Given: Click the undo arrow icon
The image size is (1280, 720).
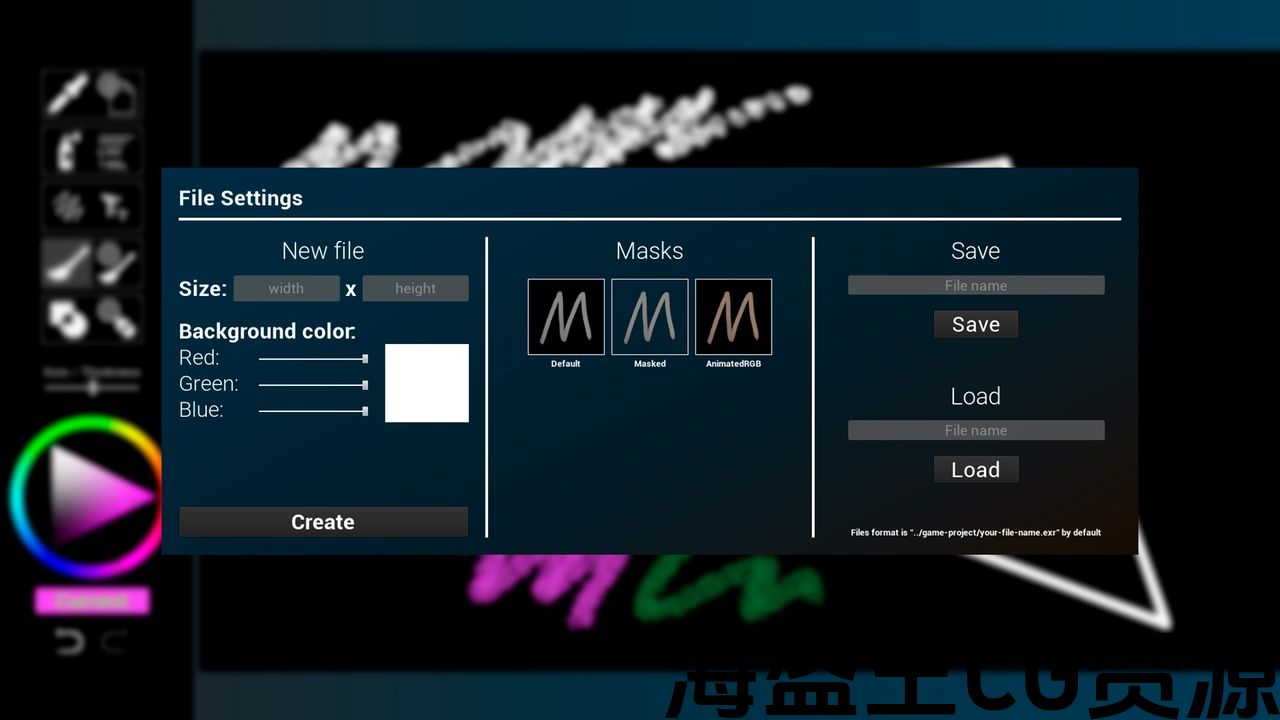Looking at the screenshot, I should 68,641.
